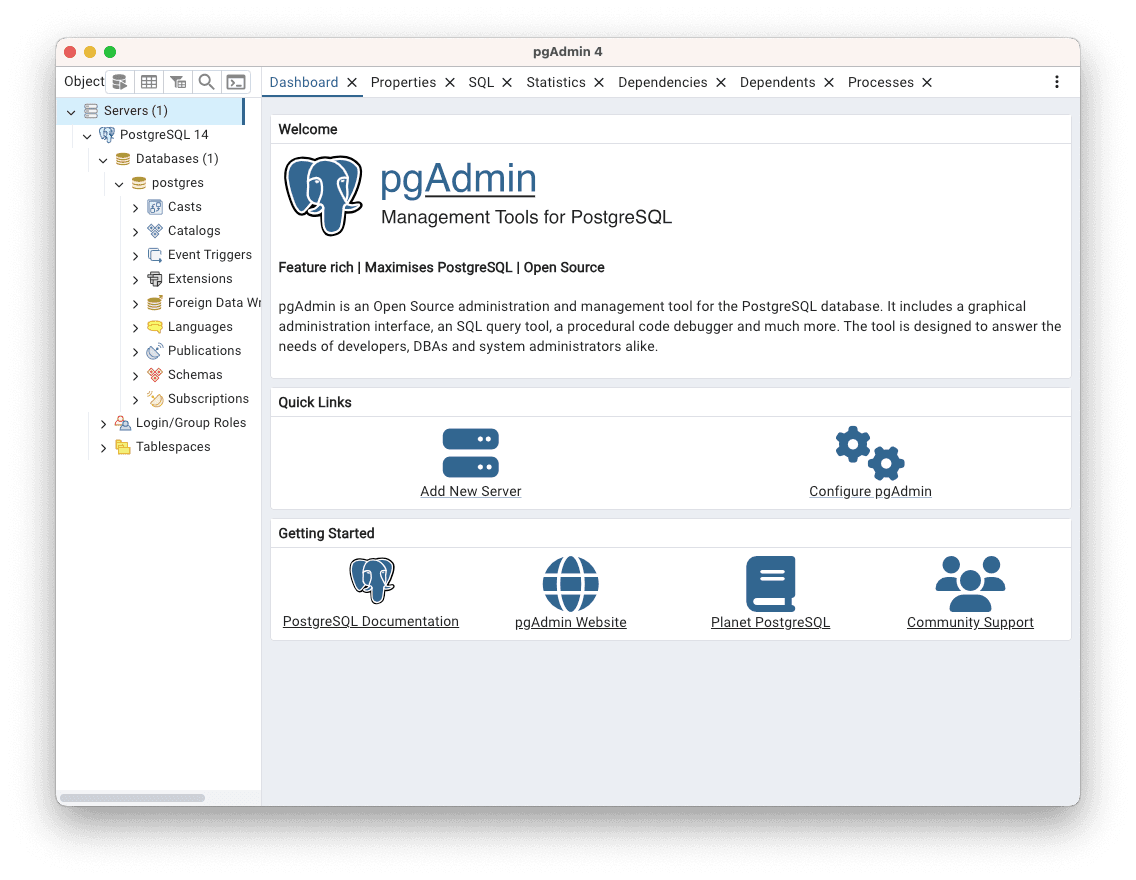The height and width of the screenshot is (880, 1136).
Task: Collapse the Servers (1) tree node
Action: click(71, 112)
